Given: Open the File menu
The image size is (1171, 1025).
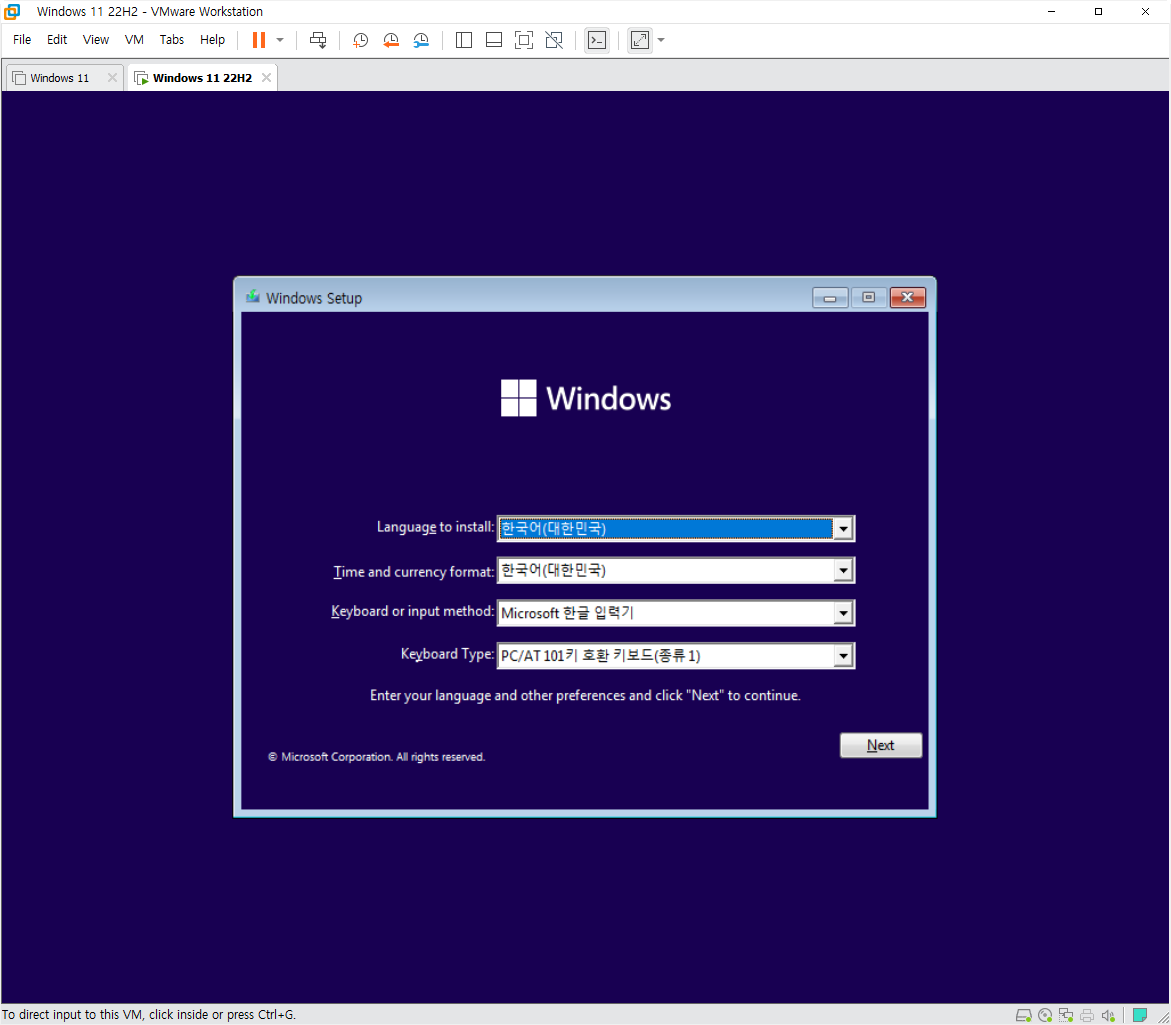Looking at the screenshot, I should [22, 40].
